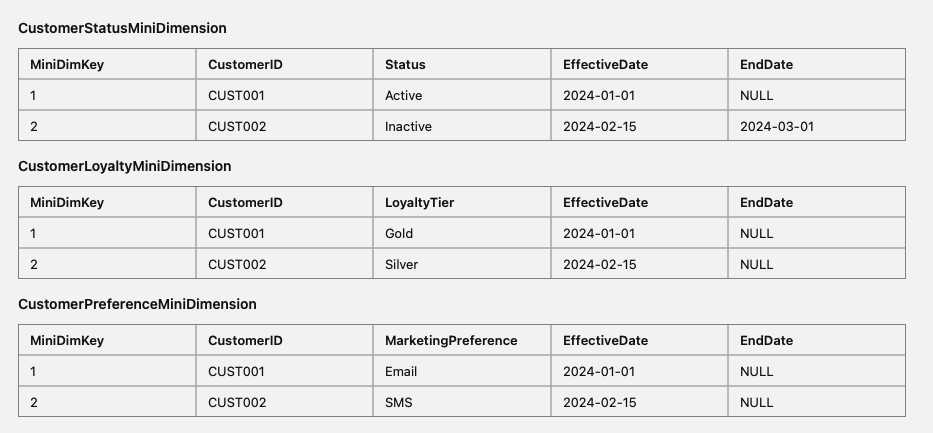Click the Email marketing preference cell
This screenshot has width=933, height=433.
[x=401, y=372]
